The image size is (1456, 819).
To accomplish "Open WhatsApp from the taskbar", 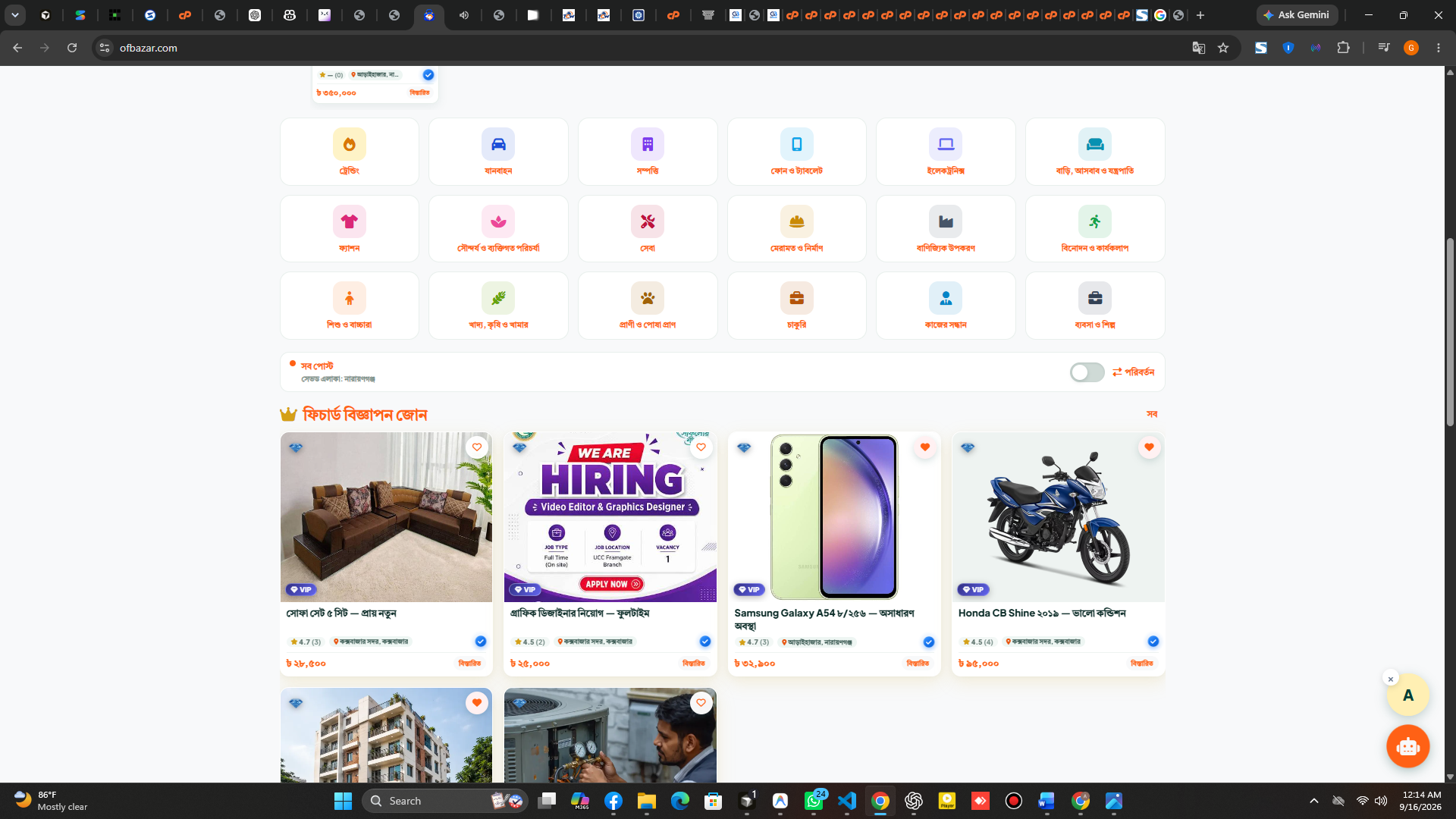I will point(814,801).
